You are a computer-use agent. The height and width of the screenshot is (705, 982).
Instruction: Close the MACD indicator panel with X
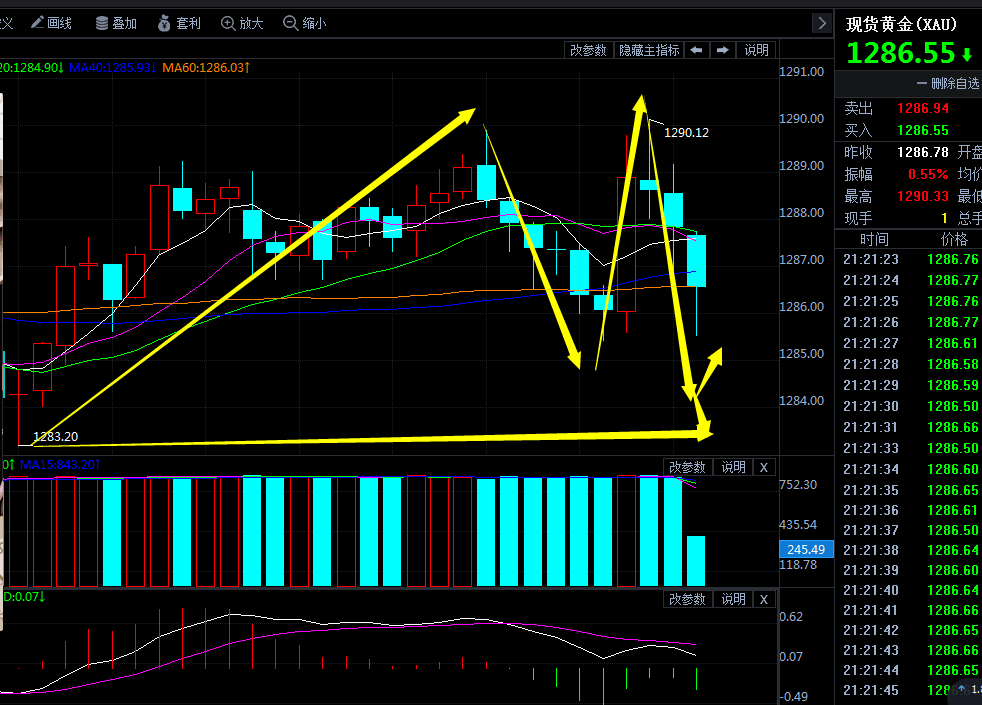pyautogui.click(x=764, y=599)
